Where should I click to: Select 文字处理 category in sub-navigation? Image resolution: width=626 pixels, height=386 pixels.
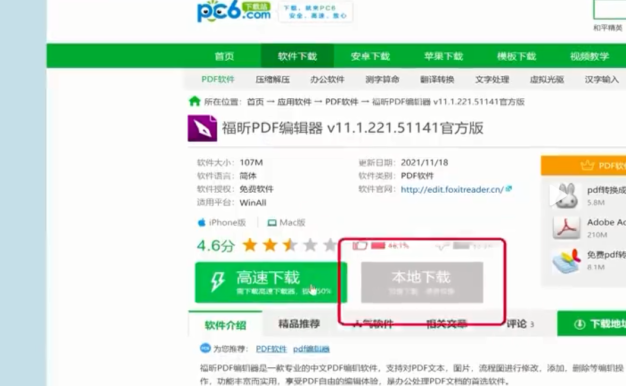[492, 79]
